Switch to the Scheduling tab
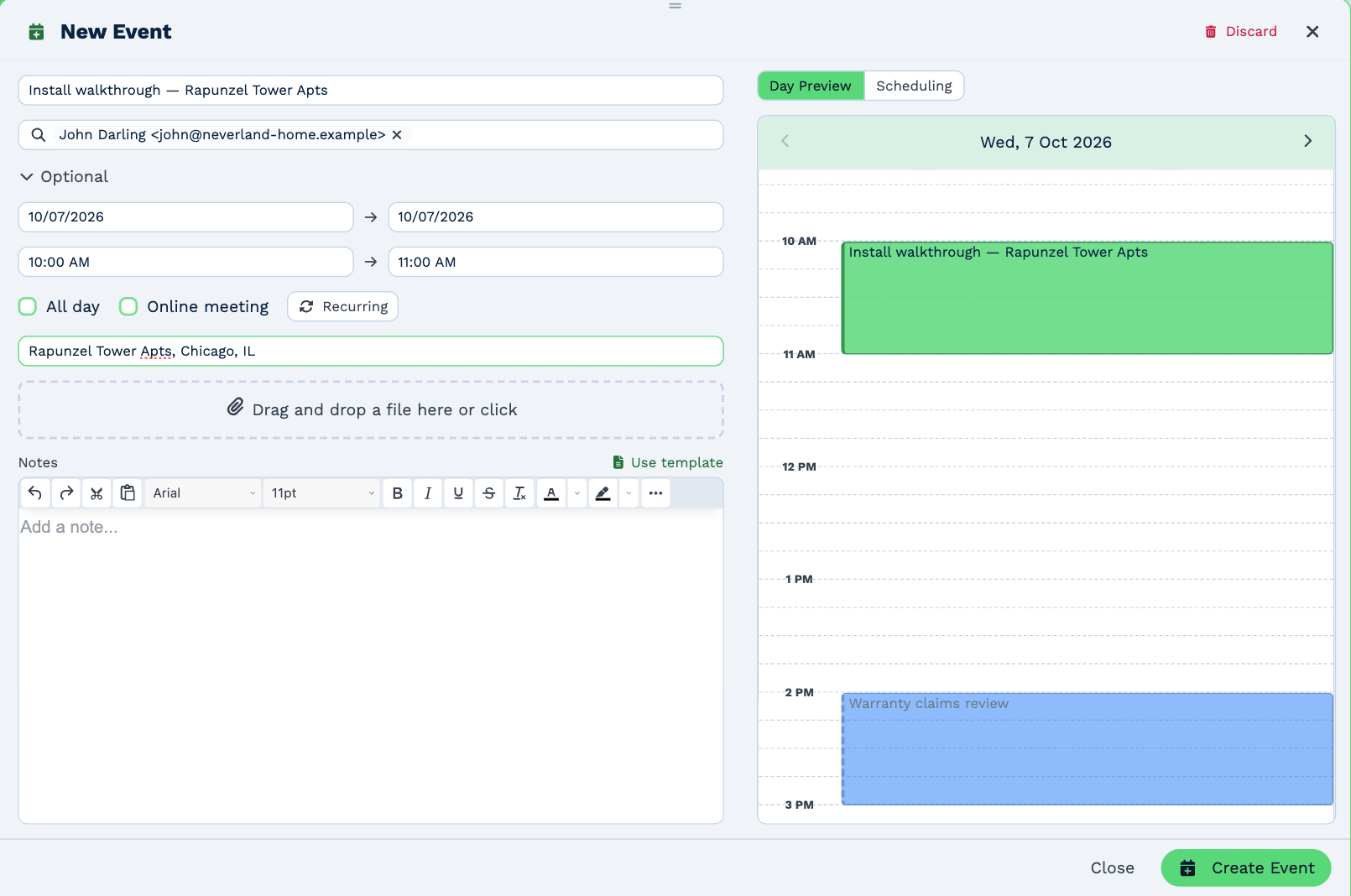 (914, 86)
